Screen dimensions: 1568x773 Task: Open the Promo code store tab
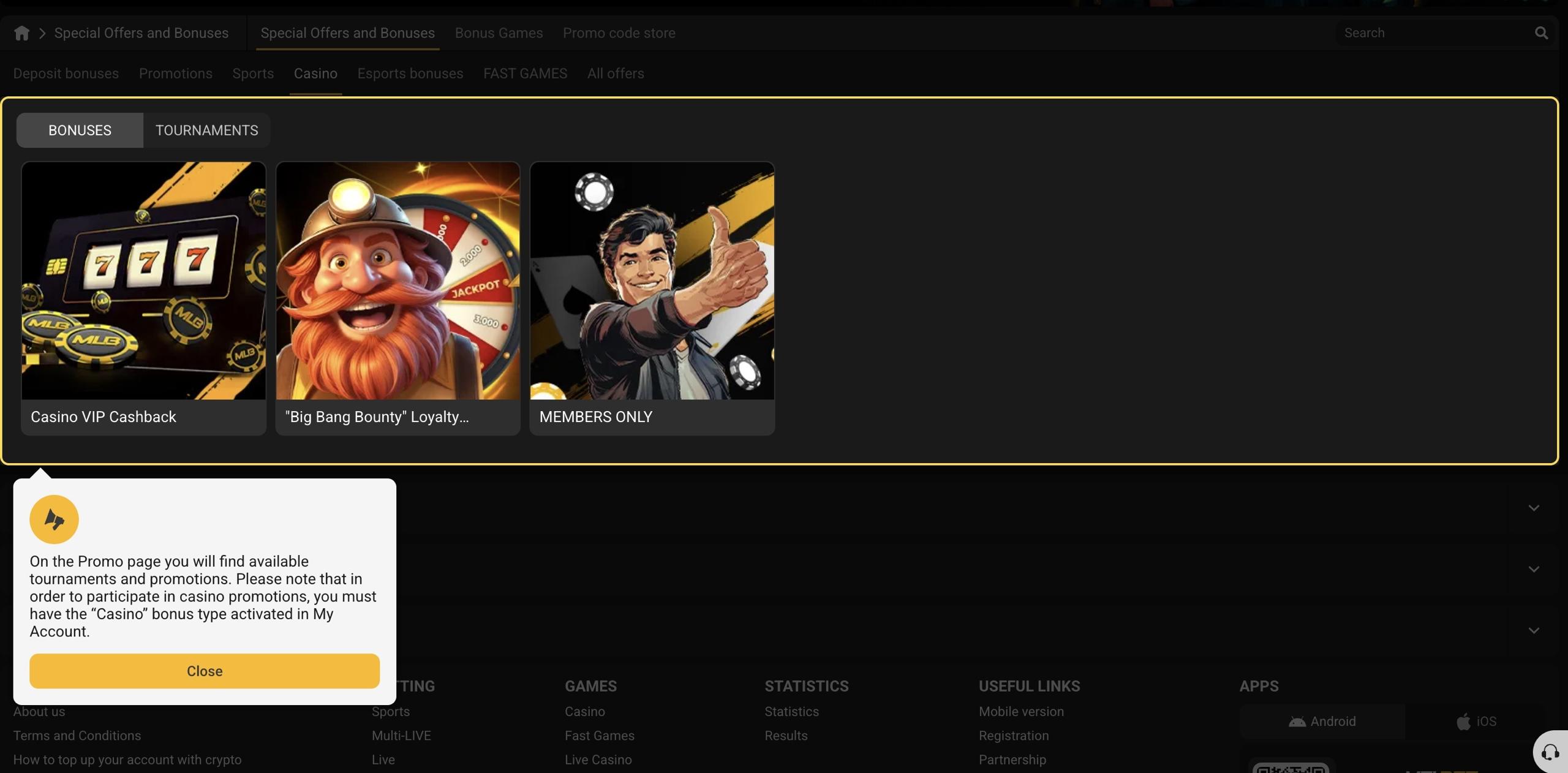point(619,33)
